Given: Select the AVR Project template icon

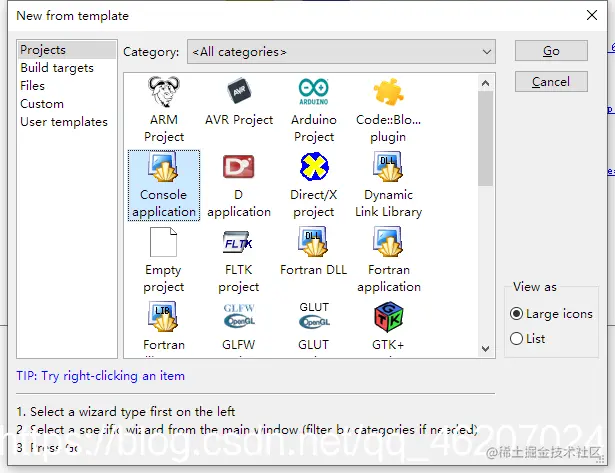Looking at the screenshot, I should [239, 92].
